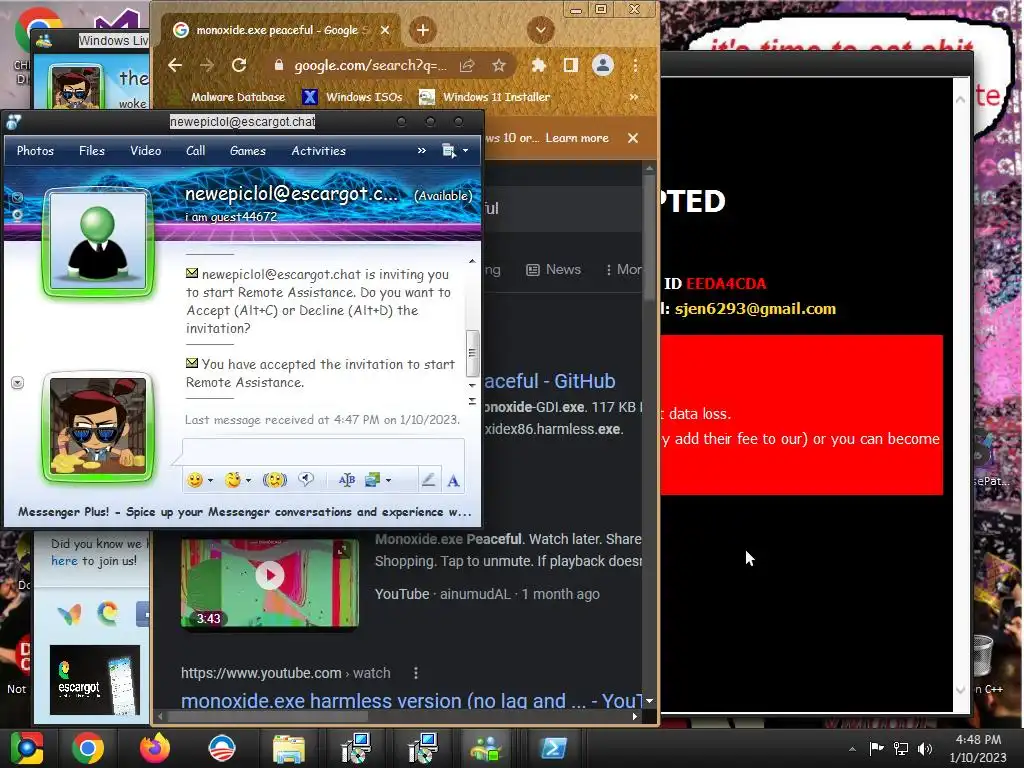Click the MSN butterfly icon in Messenger window

(x=69, y=614)
